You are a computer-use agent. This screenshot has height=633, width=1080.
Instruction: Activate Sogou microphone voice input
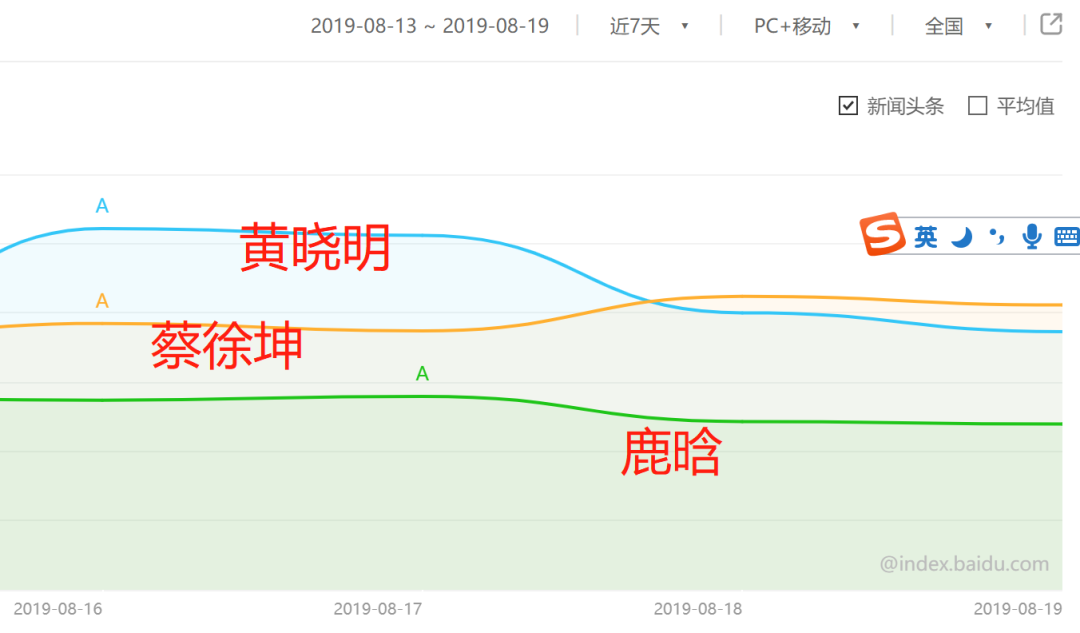1031,236
